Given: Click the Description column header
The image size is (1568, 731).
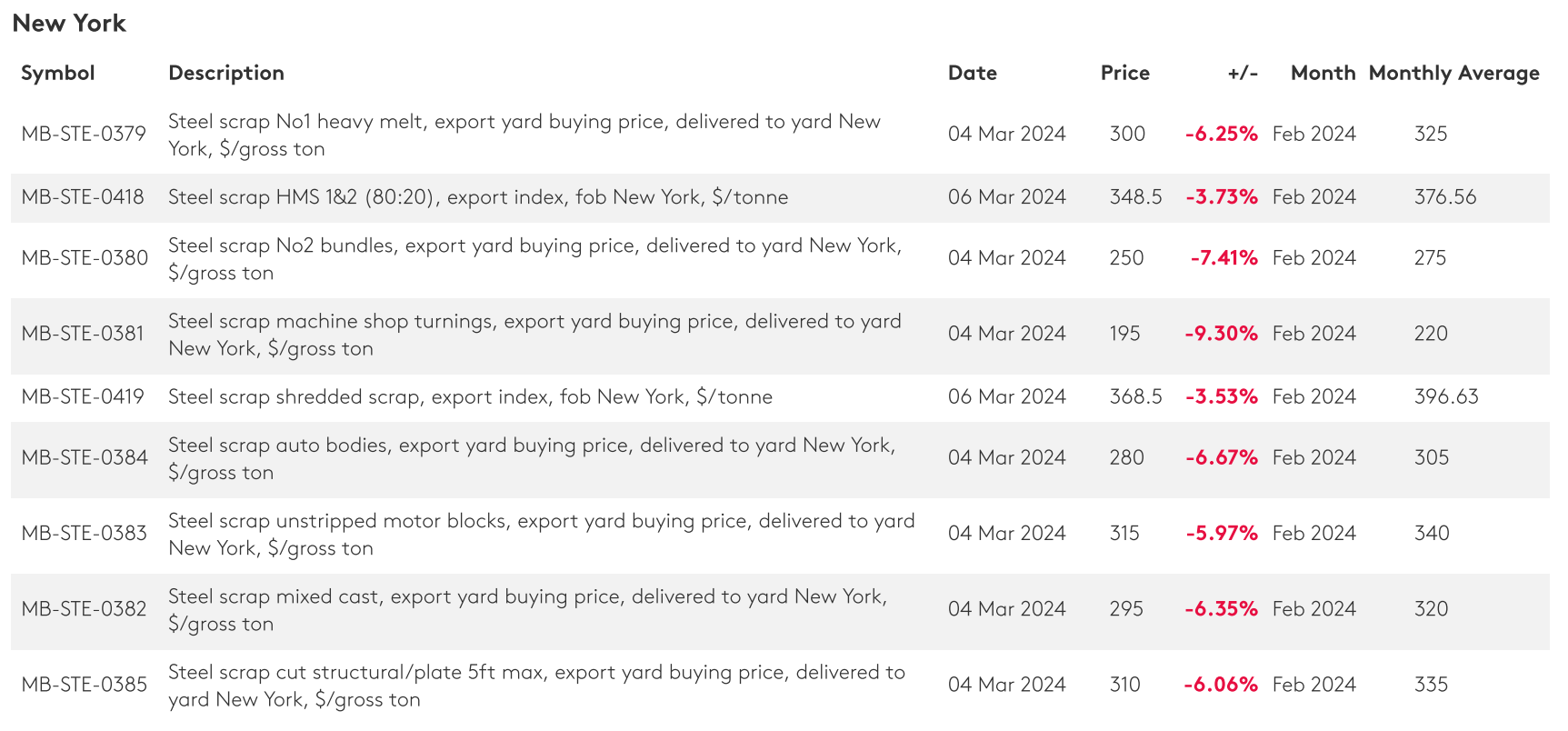Looking at the screenshot, I should coord(226,73).
